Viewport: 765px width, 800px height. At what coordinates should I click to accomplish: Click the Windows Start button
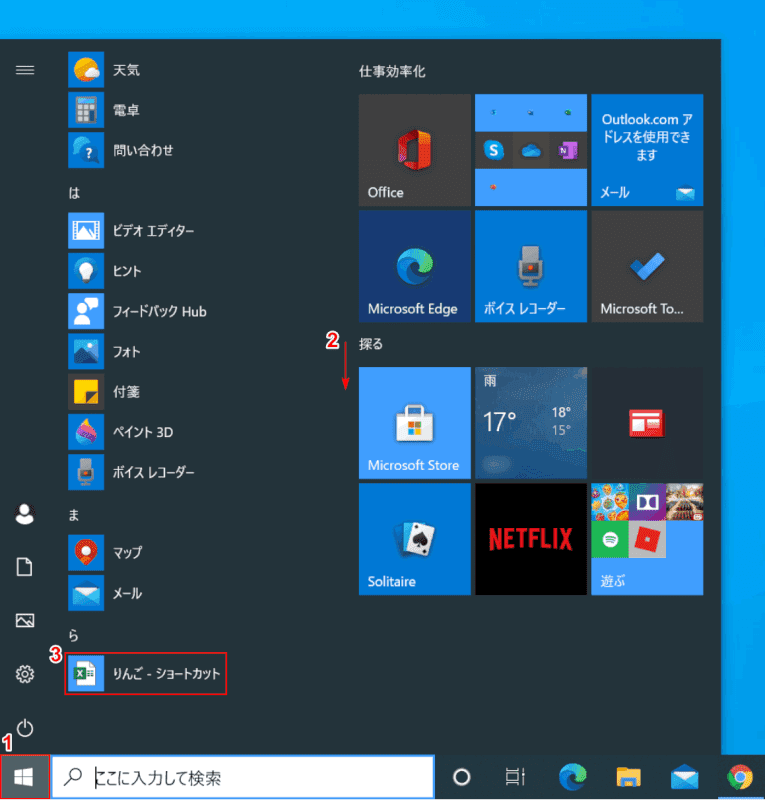tap(24, 777)
